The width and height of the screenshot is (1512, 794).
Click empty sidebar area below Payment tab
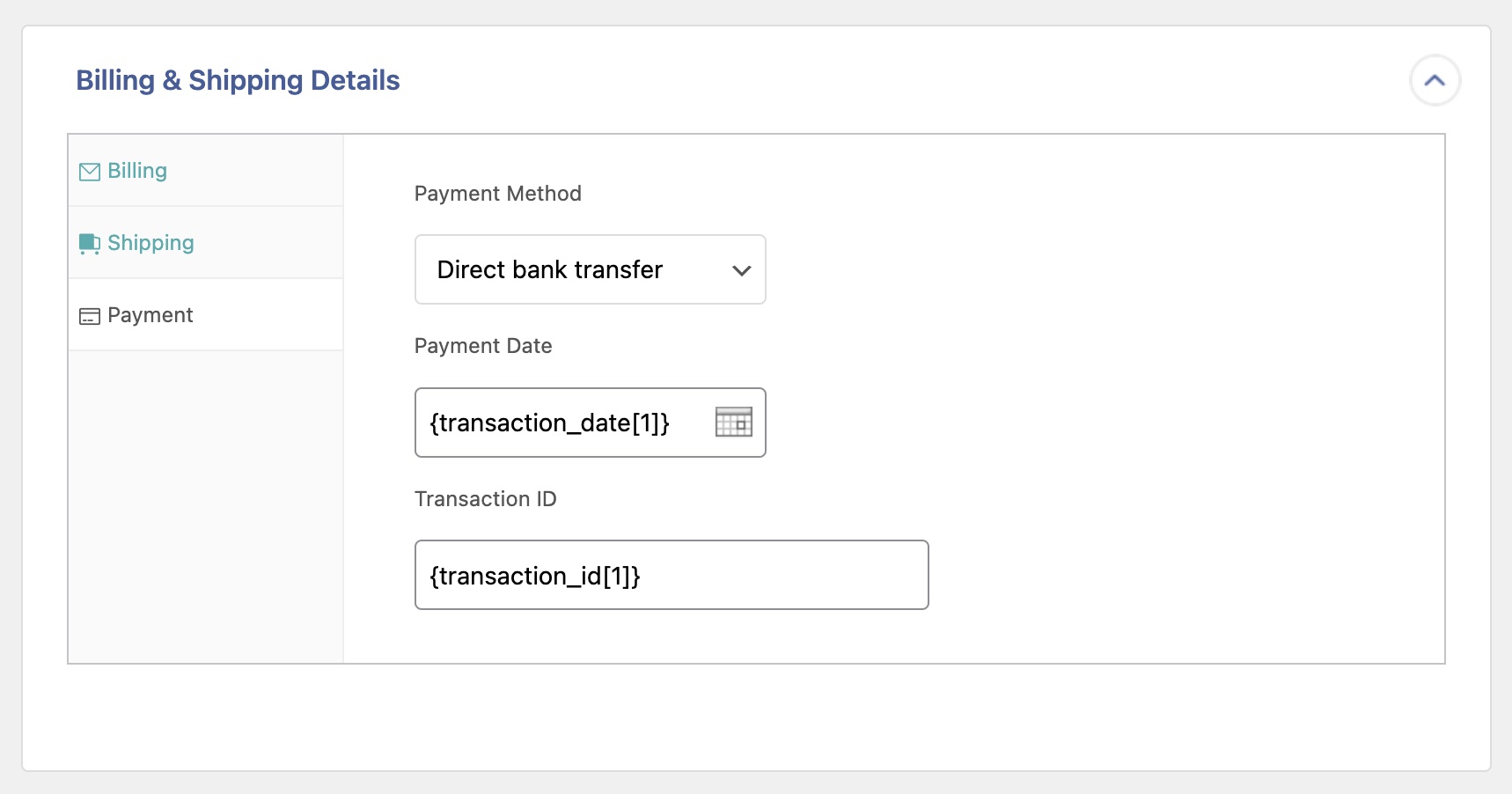[205, 502]
